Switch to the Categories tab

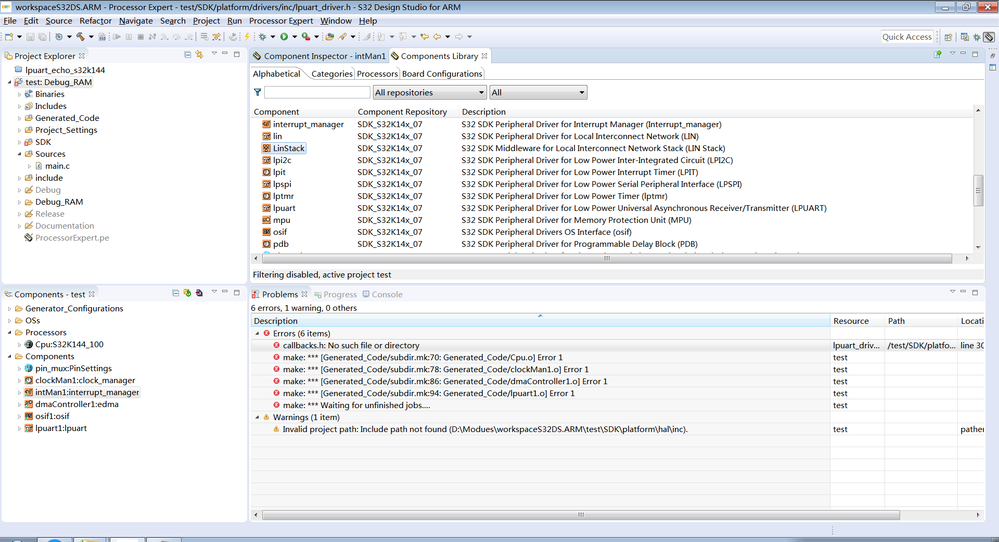click(x=331, y=74)
